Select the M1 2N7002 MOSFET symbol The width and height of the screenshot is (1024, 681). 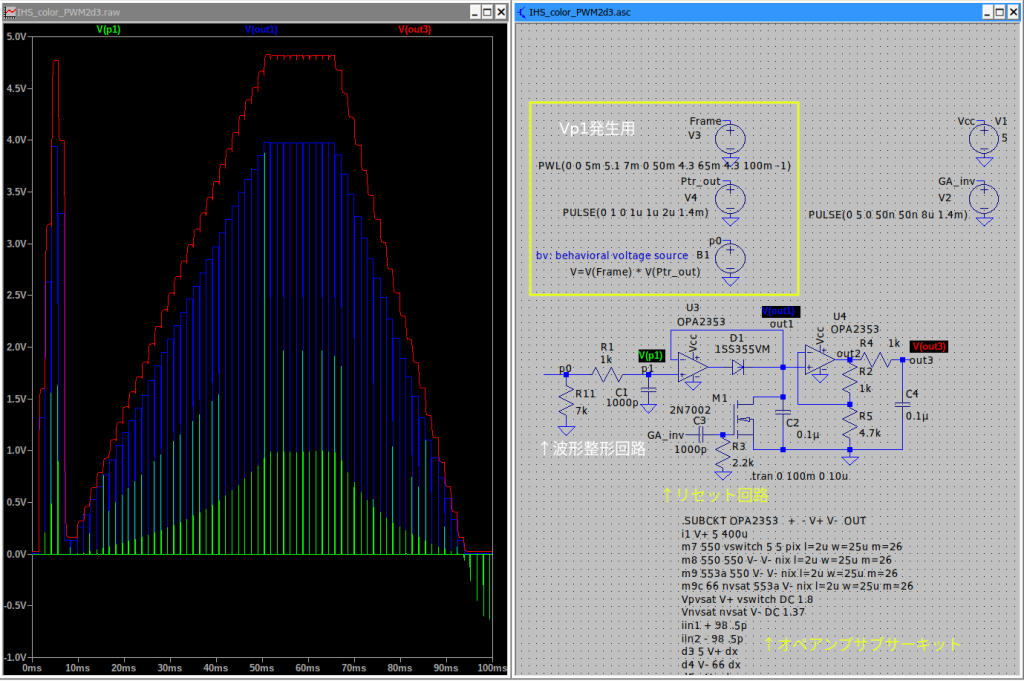pos(744,418)
